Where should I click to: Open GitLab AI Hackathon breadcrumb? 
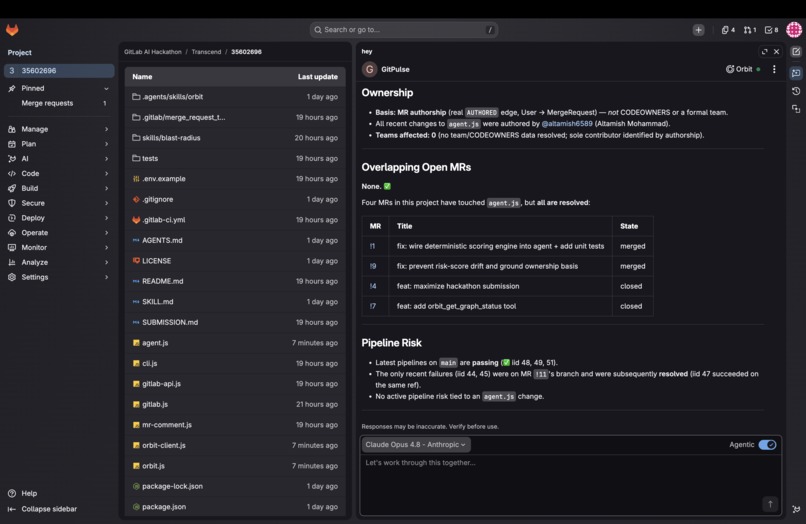coord(153,52)
